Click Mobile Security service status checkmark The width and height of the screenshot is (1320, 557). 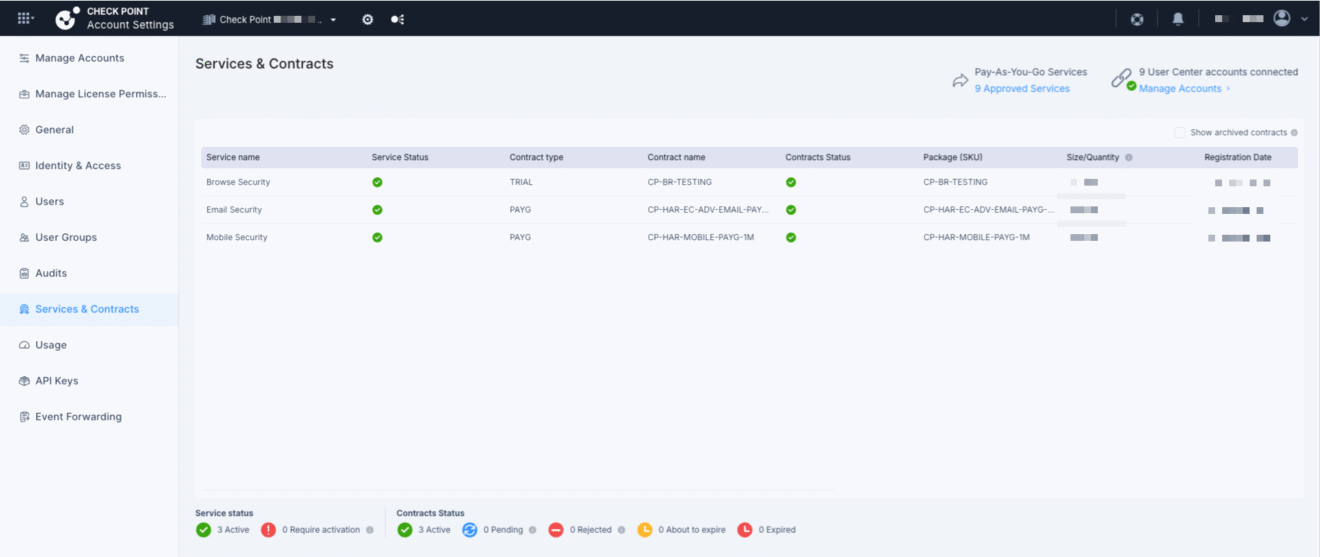pos(377,238)
